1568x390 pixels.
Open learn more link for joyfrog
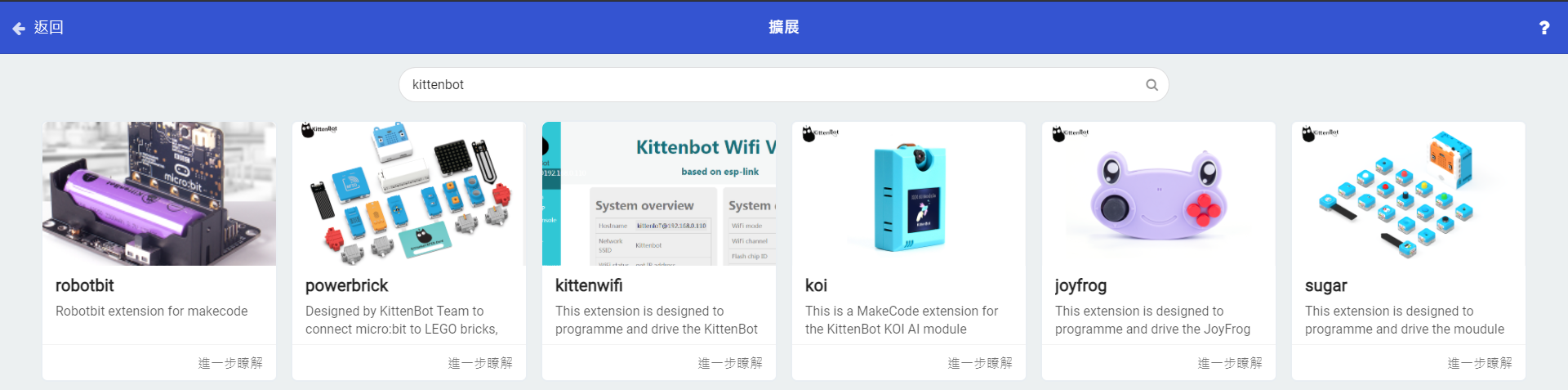click(x=1230, y=363)
